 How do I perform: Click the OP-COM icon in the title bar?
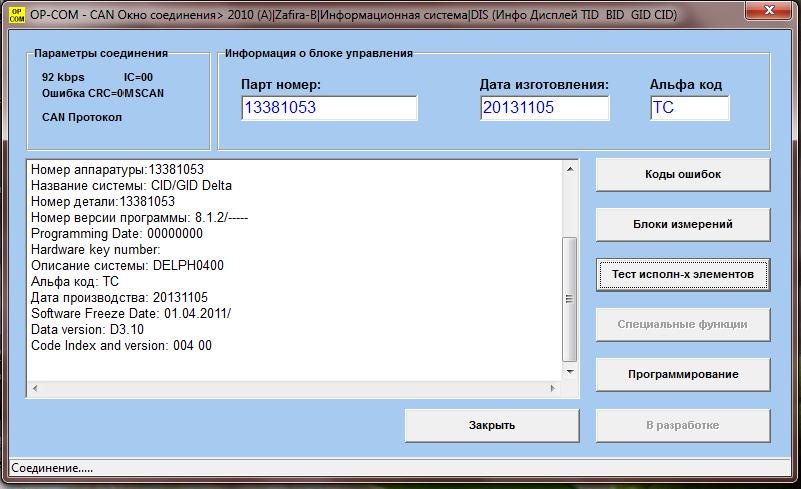pos(16,15)
